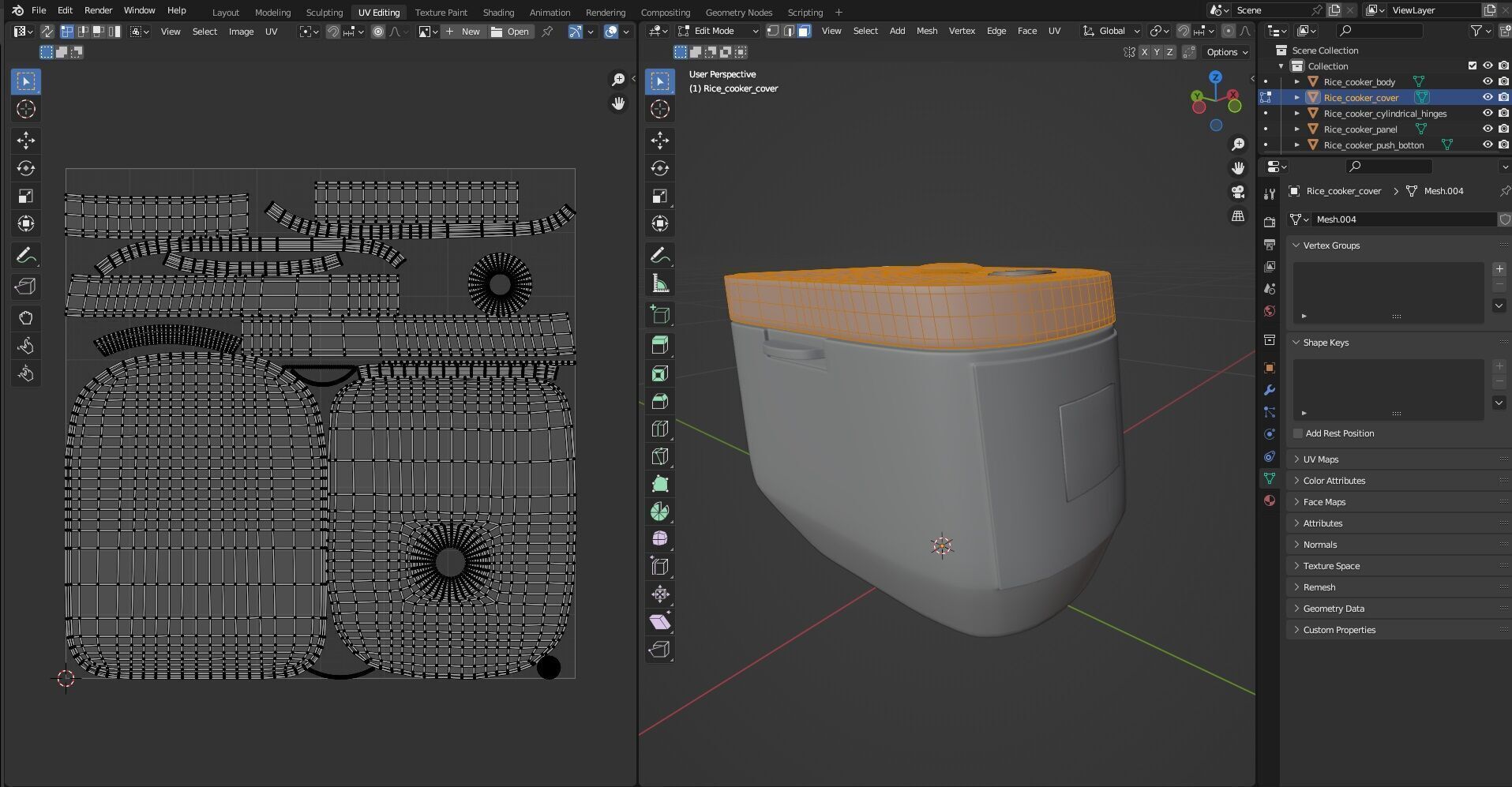Select the Relax tool in UV editor
Image resolution: width=1512 pixels, height=787 pixels.
click(26, 346)
